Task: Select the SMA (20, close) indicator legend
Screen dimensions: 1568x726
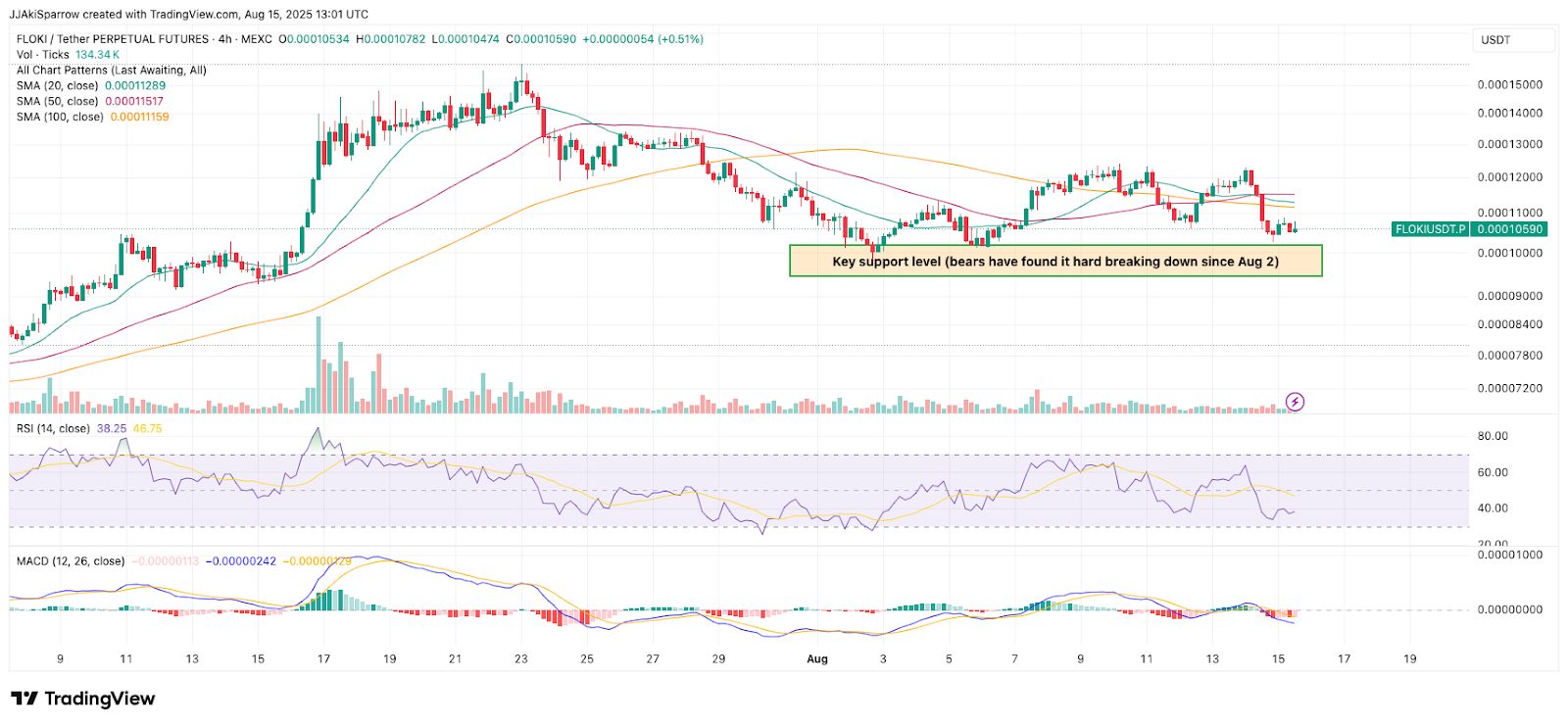Action: pyautogui.click(x=57, y=86)
